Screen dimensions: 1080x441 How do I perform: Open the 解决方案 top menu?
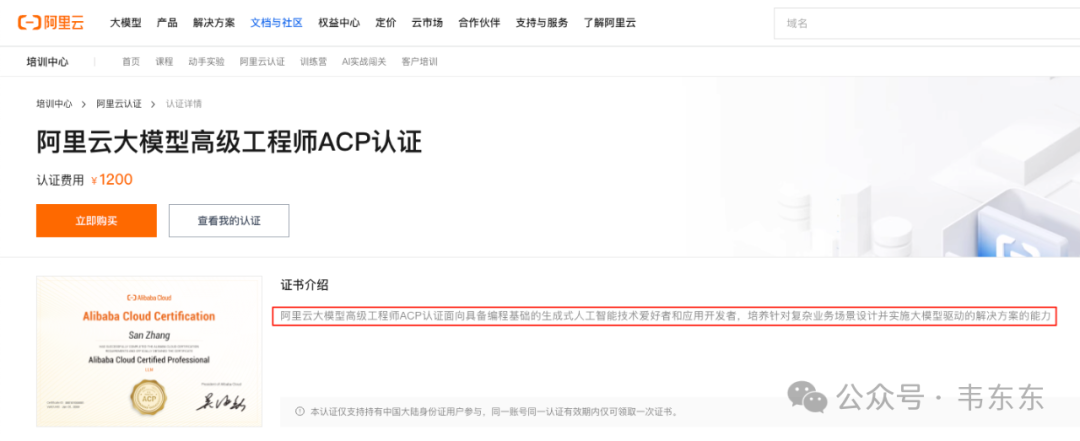pos(214,23)
